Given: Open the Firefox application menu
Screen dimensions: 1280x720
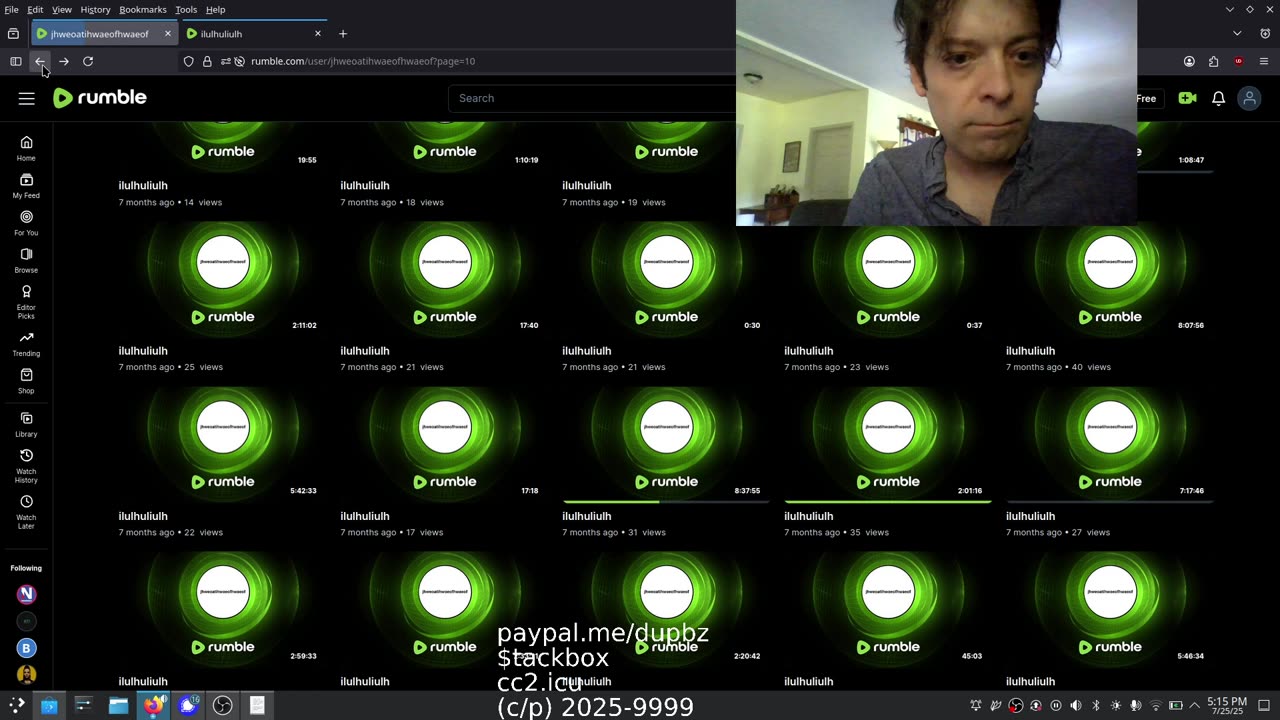Looking at the screenshot, I should (x=1264, y=61).
